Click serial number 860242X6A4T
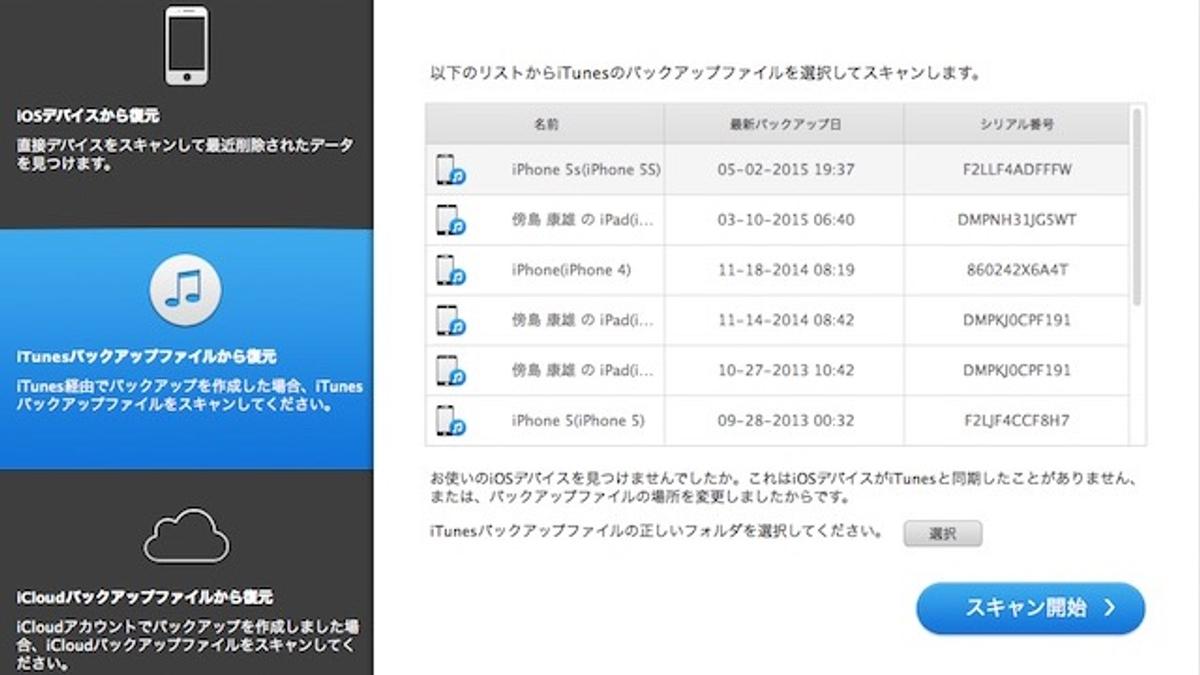The image size is (1200, 675). 1017,270
